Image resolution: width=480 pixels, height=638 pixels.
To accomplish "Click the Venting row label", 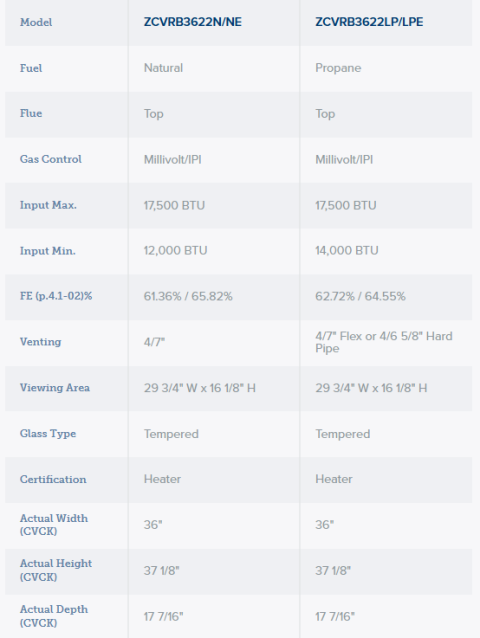I will pos(40,342).
